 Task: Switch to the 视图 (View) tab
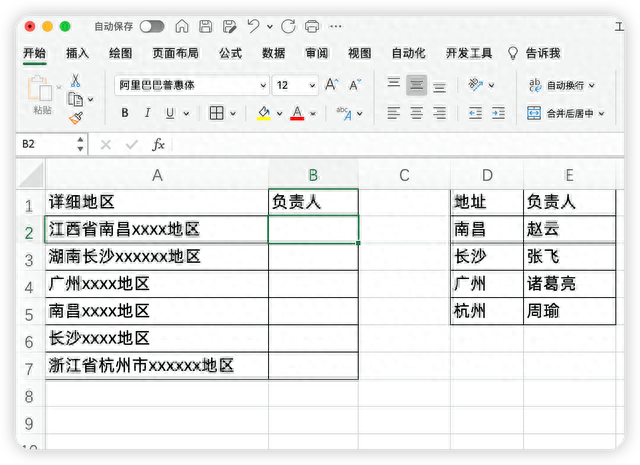pos(360,53)
